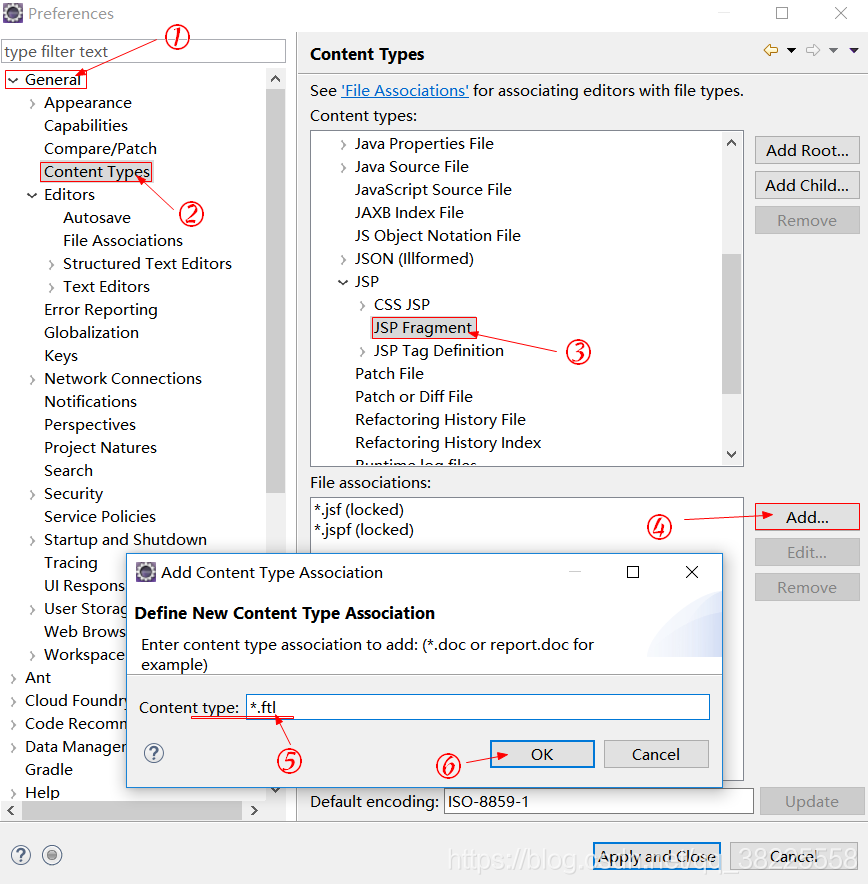The height and width of the screenshot is (884, 868).
Task: Click OK in Add Content Type Association
Action: coord(542,754)
